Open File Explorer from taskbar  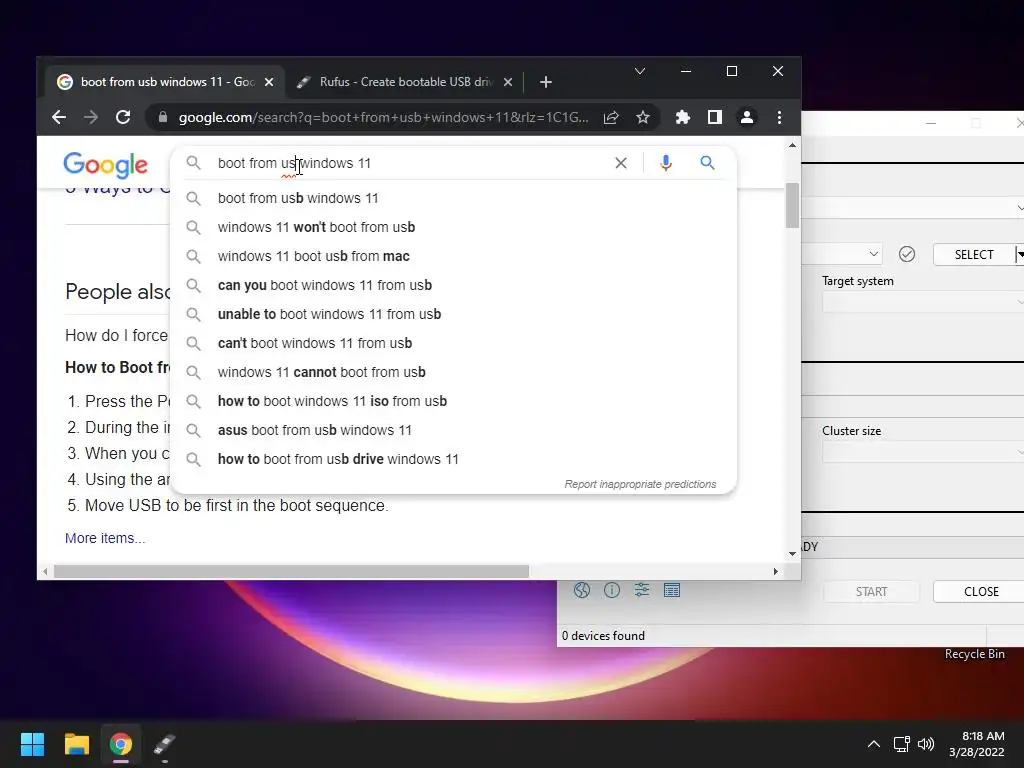click(x=76, y=744)
